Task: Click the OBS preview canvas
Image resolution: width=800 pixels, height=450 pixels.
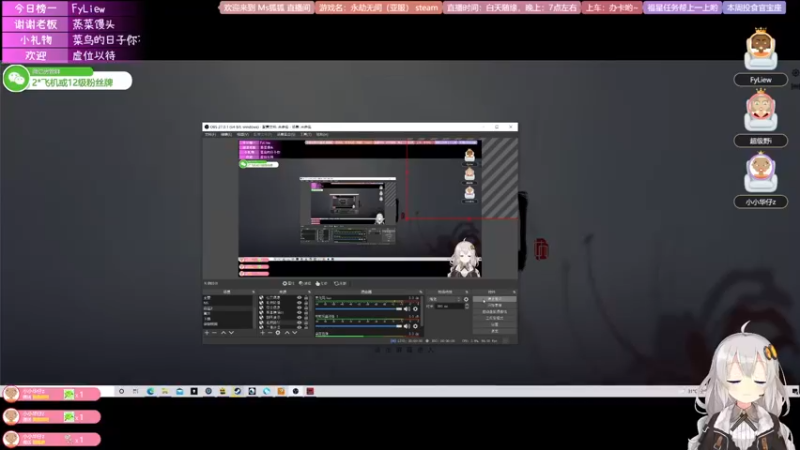Action: pos(360,208)
